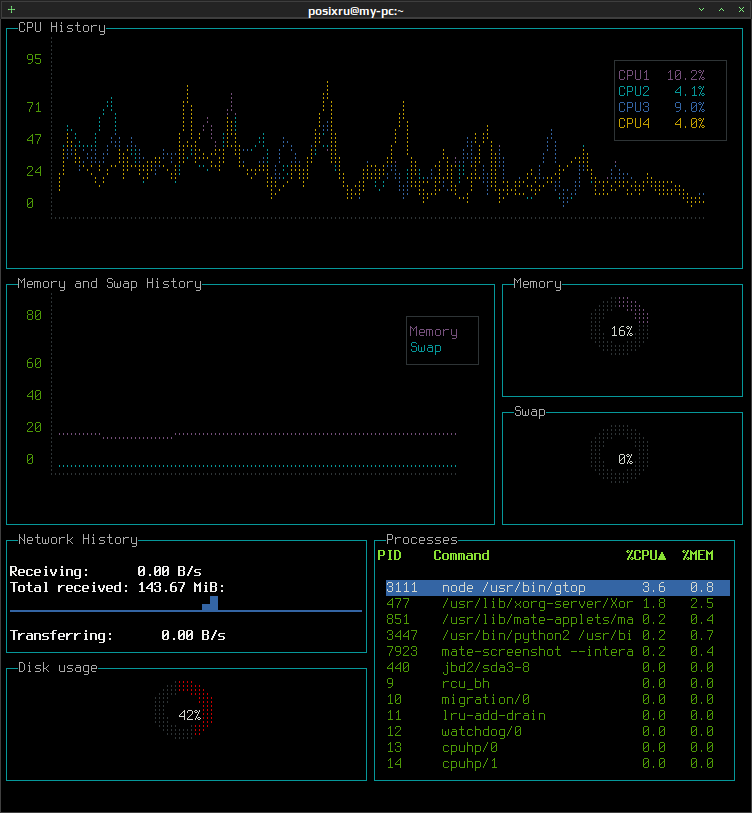Click the downward chevron in the title bar

pyautogui.click(x=701, y=9)
